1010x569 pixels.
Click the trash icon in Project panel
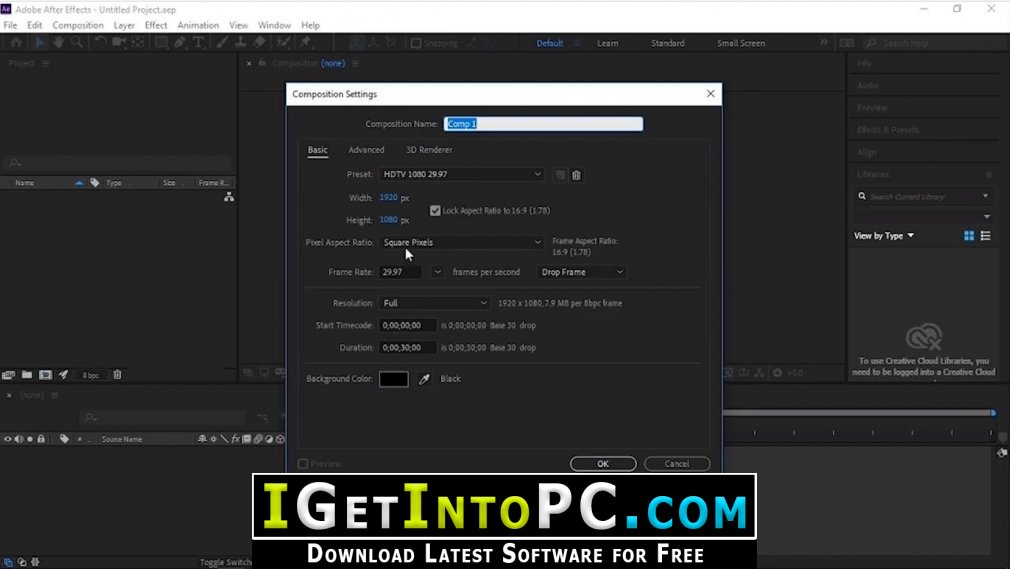pyautogui.click(x=117, y=375)
